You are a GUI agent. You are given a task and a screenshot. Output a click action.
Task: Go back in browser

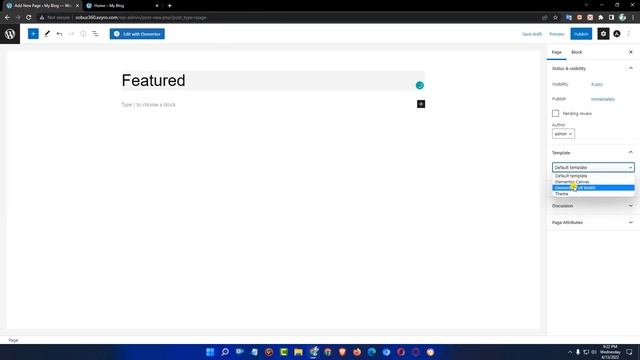pyautogui.click(x=7, y=18)
